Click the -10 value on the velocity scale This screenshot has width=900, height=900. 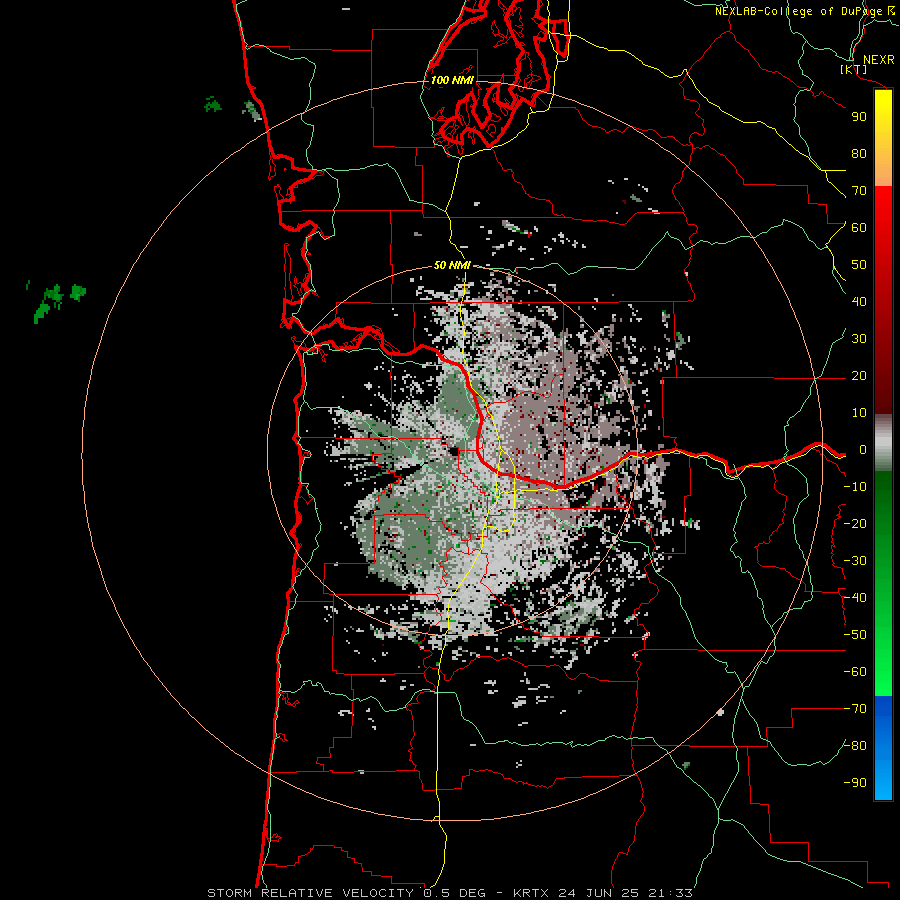point(855,487)
